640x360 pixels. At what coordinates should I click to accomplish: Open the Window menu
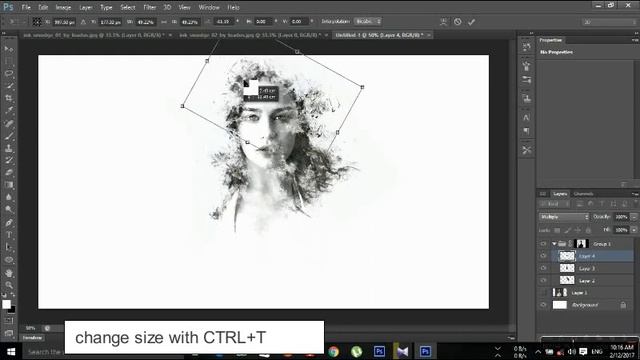pos(209,7)
